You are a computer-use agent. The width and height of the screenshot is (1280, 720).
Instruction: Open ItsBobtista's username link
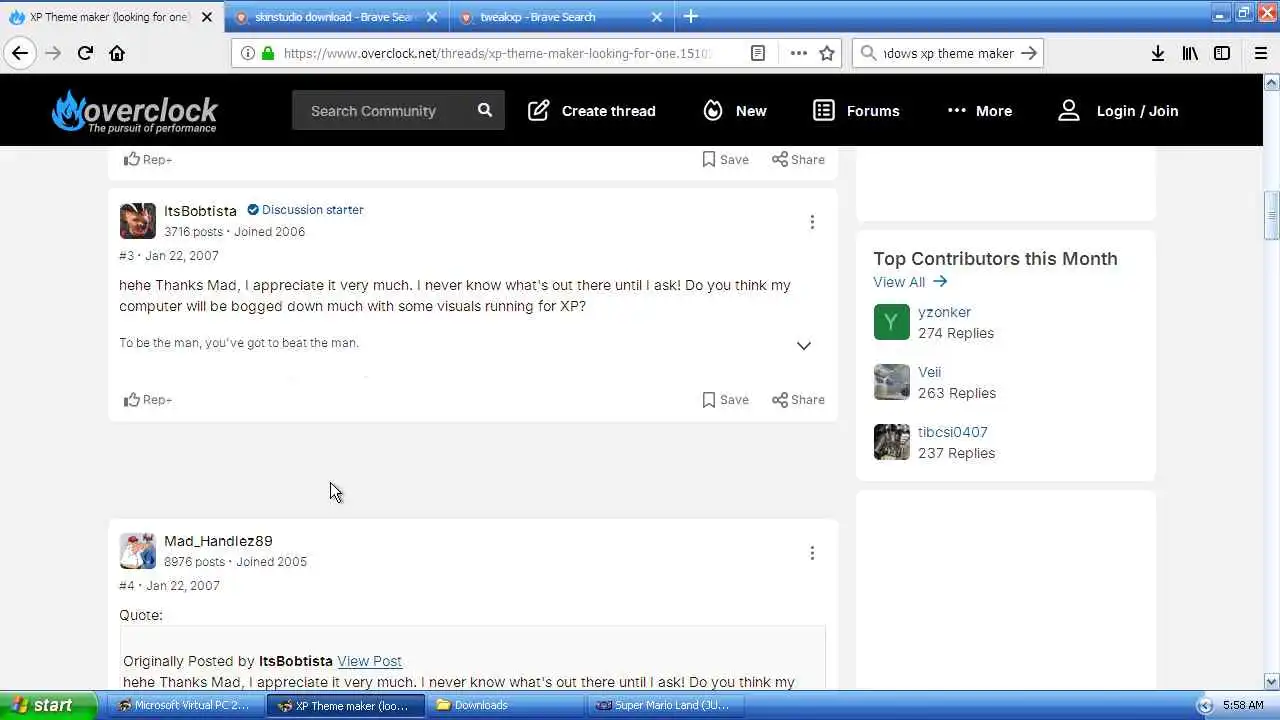[200, 211]
